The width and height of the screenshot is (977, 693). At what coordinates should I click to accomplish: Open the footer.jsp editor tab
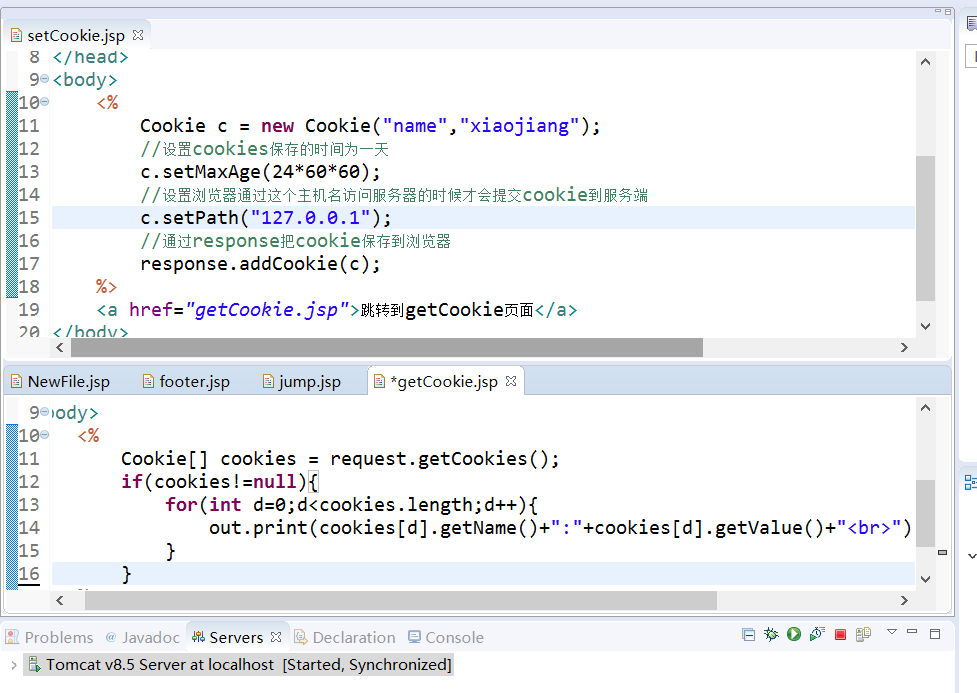[194, 382]
